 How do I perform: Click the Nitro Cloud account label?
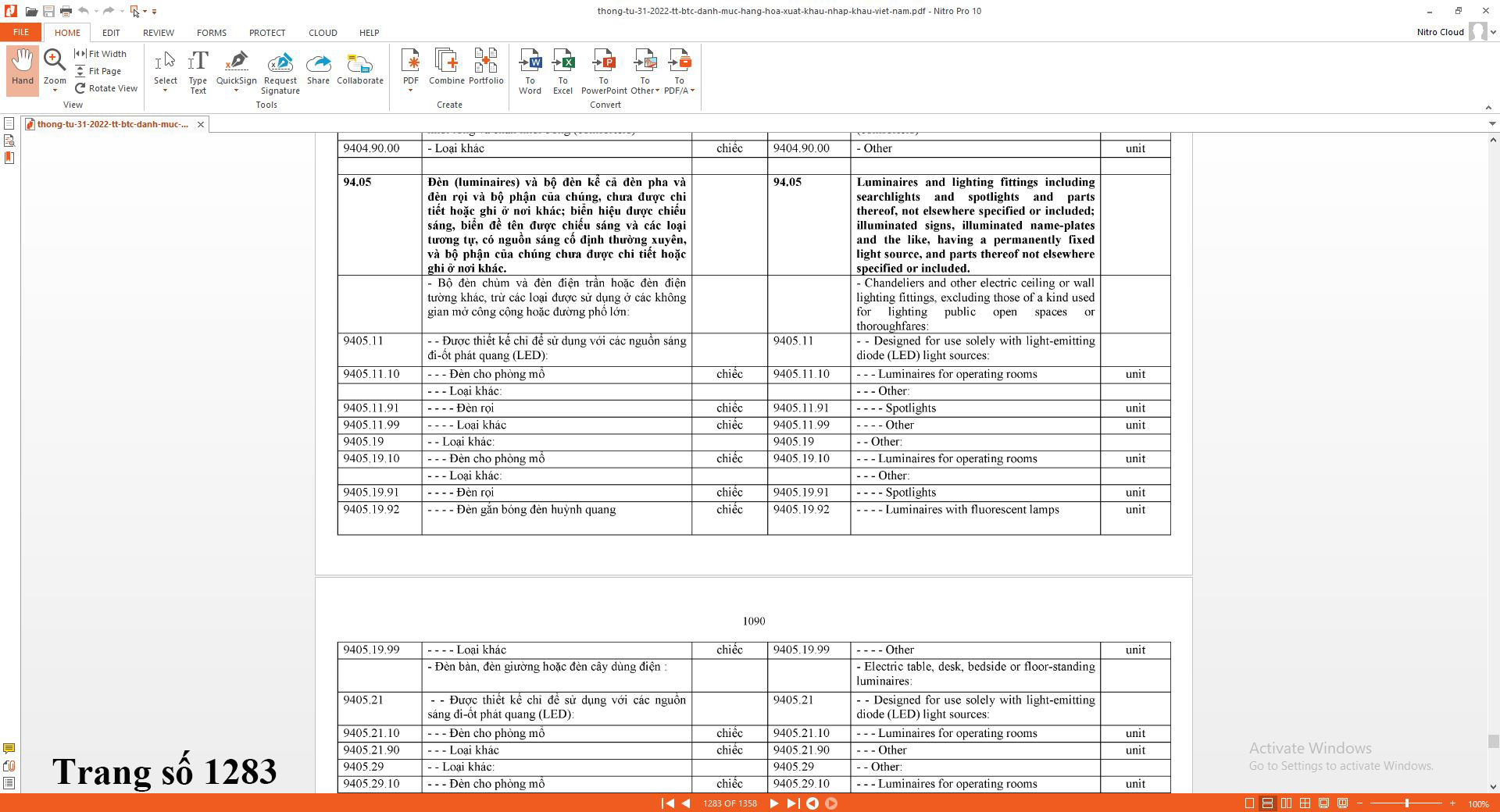[1440, 32]
